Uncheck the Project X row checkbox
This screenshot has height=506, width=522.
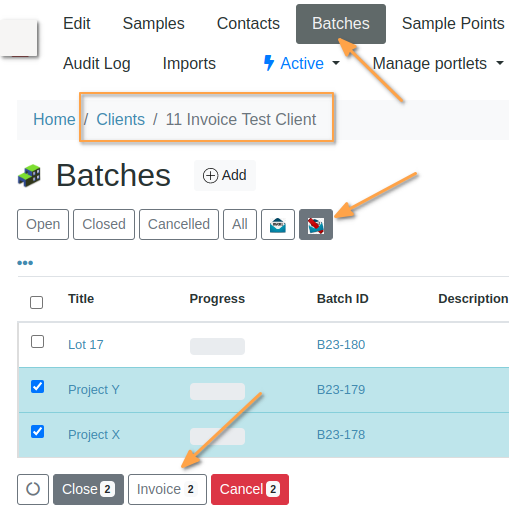tap(37, 432)
